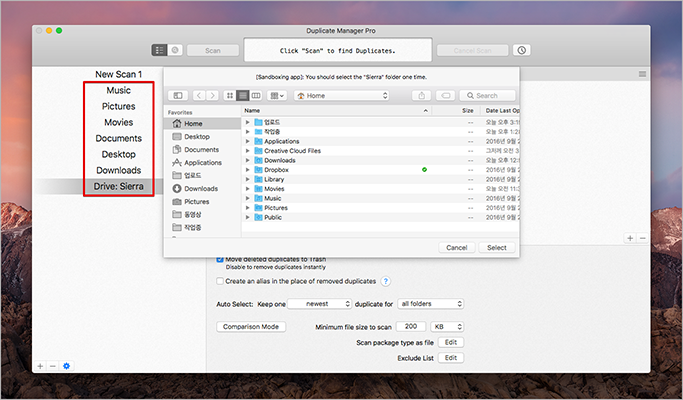Select Movies in scan list

(x=118, y=122)
